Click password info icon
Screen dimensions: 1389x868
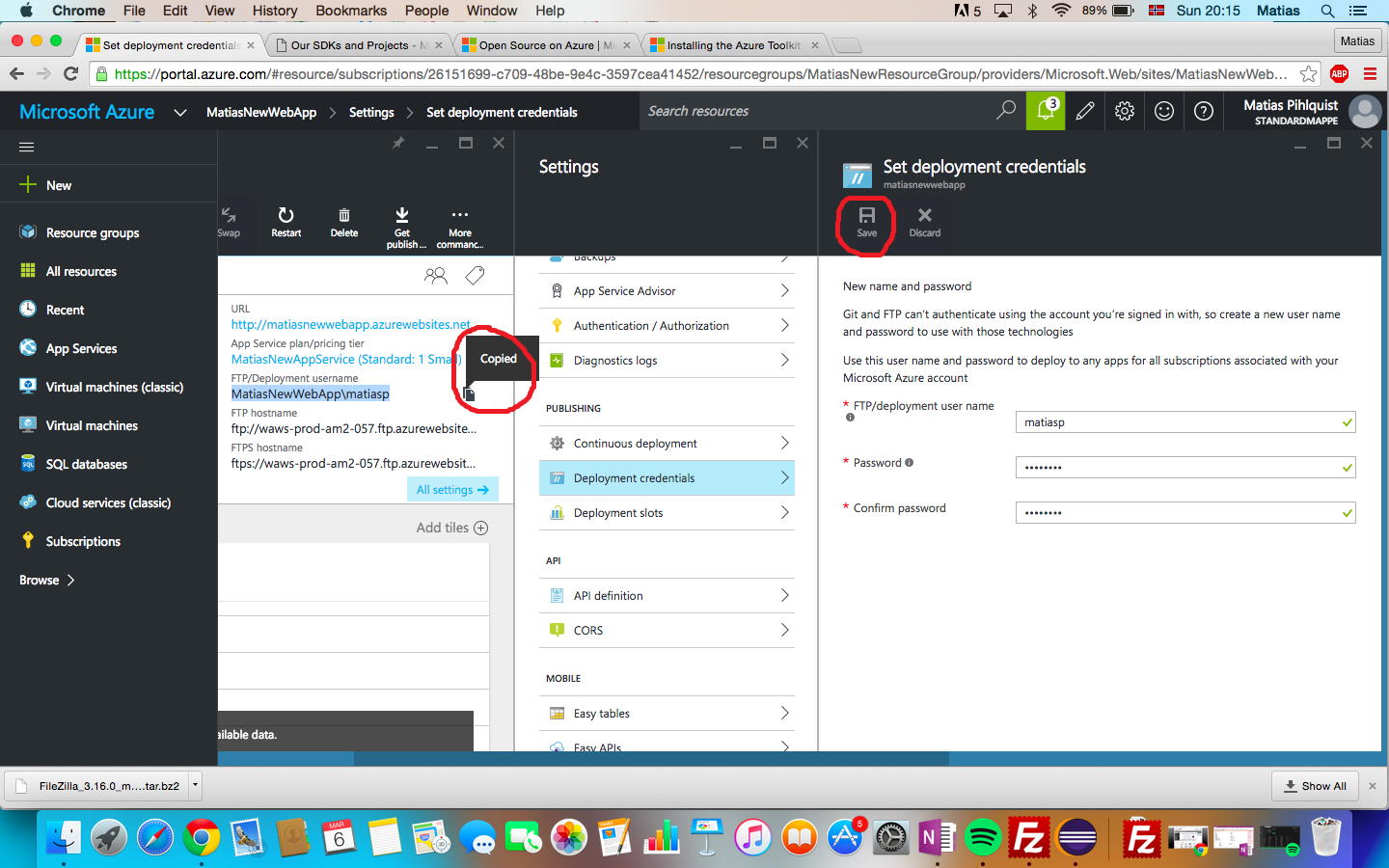pyautogui.click(x=909, y=463)
